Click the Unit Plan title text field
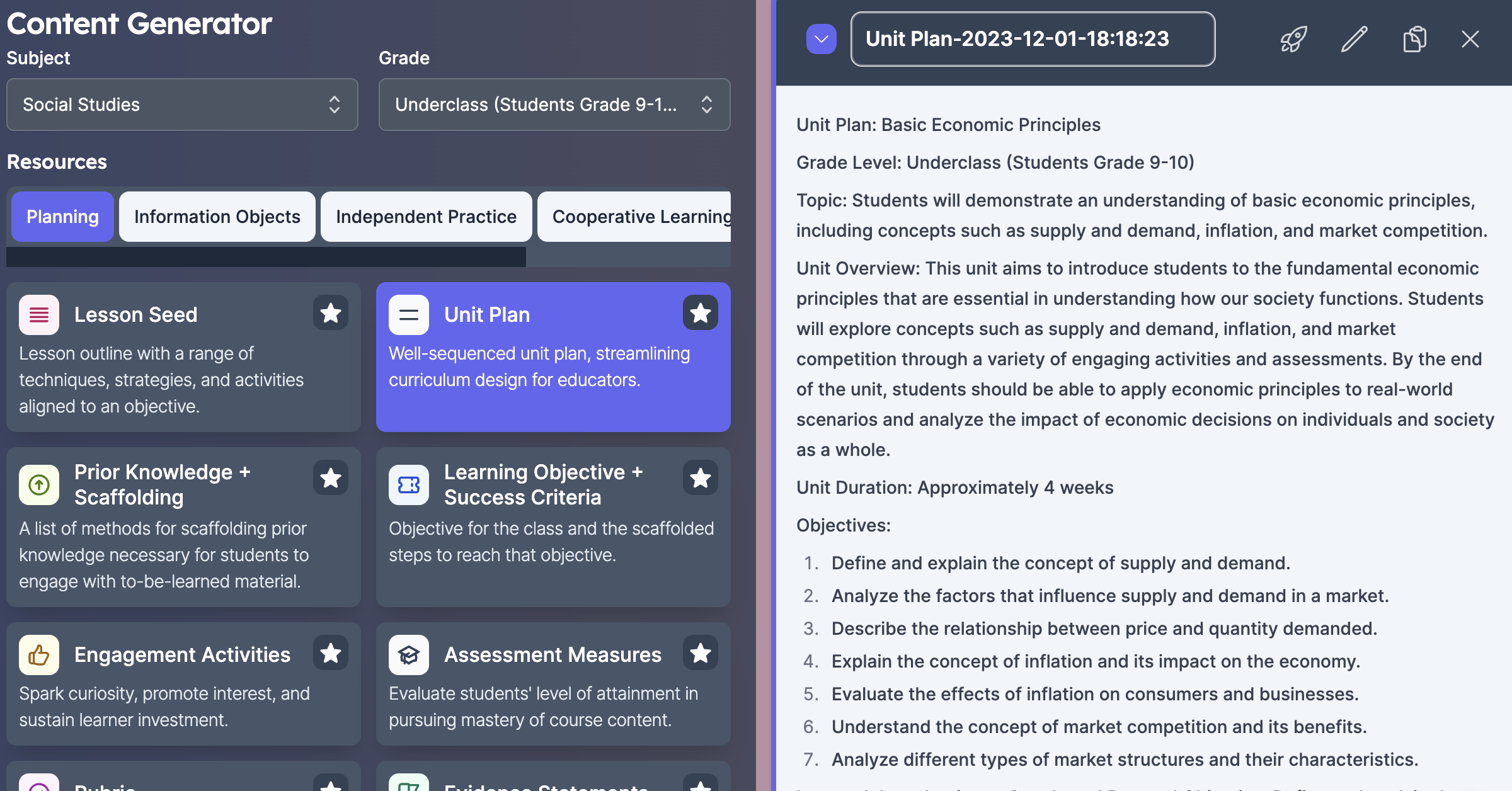The image size is (1512, 791). [1033, 39]
